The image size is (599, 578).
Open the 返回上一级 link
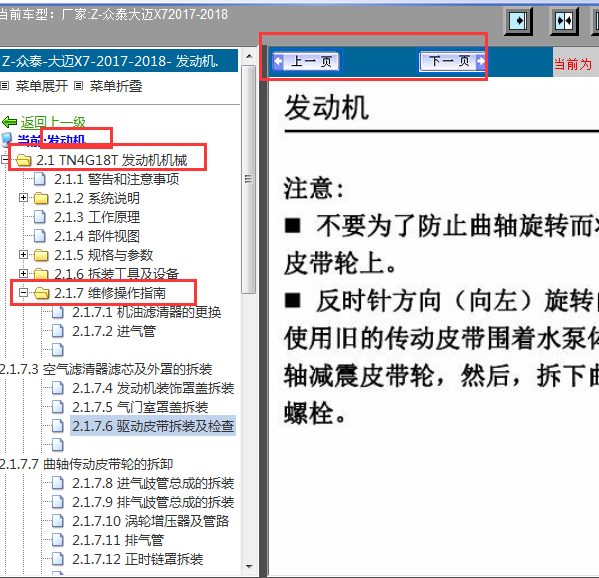(53, 122)
